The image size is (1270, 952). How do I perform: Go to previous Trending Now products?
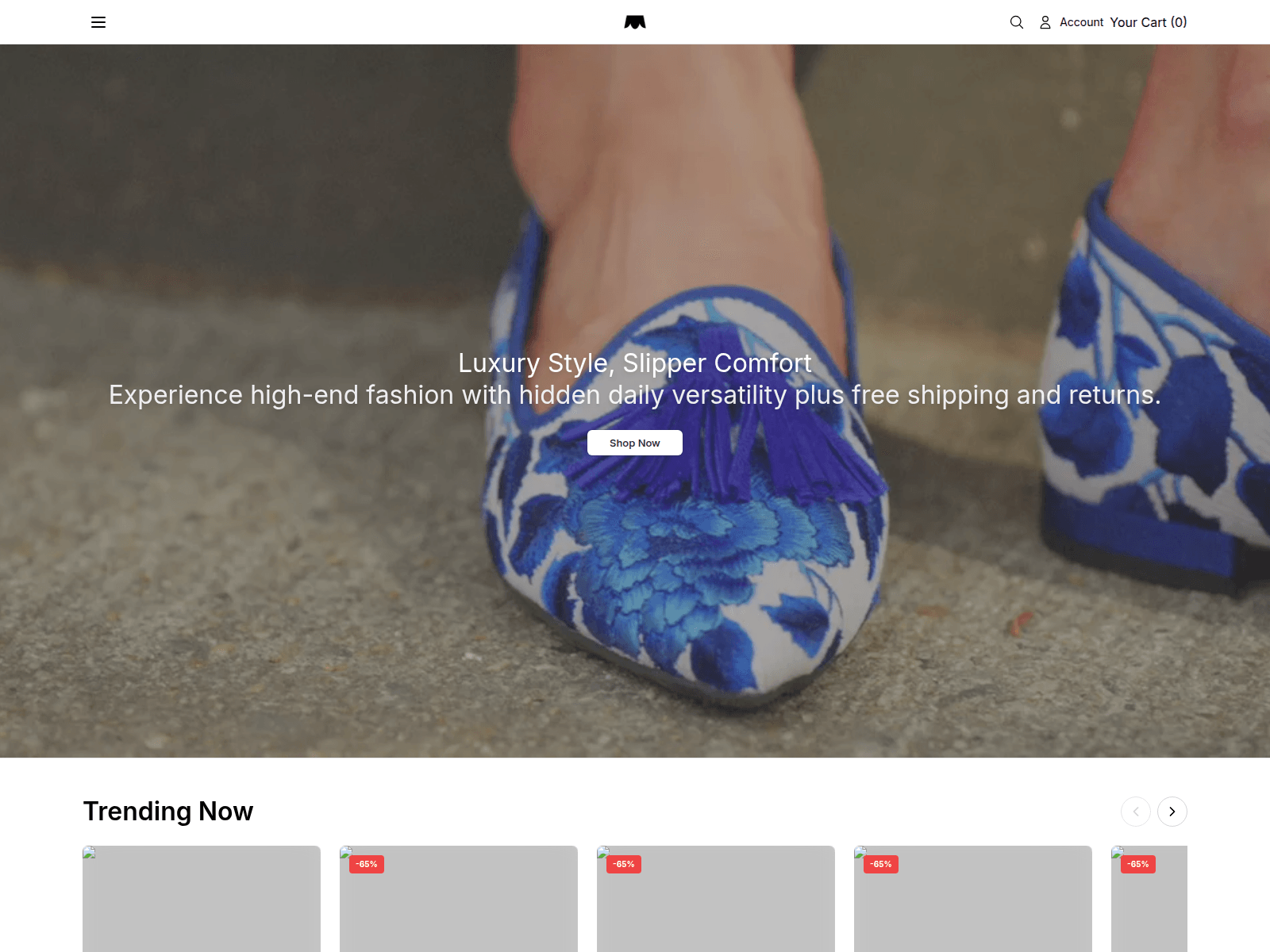click(1136, 812)
